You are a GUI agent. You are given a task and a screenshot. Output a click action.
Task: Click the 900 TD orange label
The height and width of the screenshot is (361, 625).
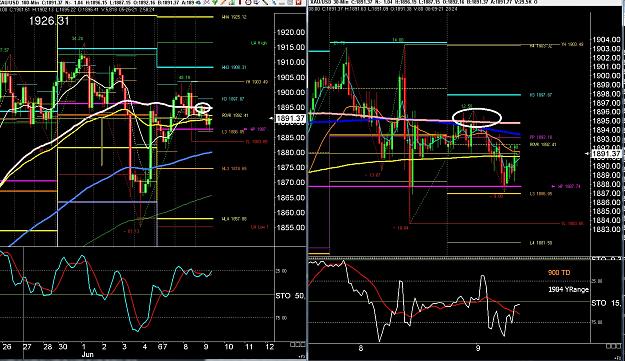[559, 273]
